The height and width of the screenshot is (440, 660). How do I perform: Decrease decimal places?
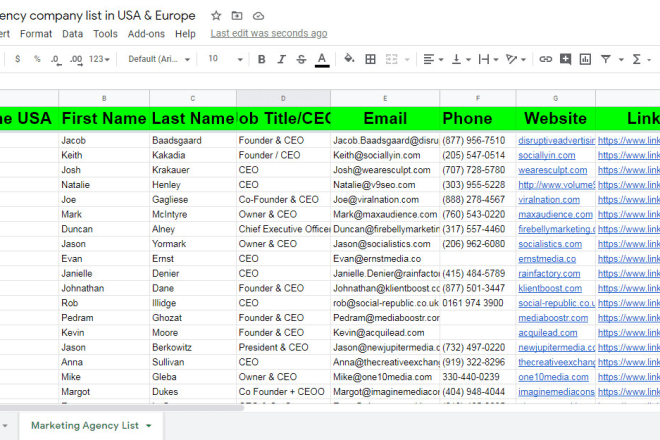(56, 59)
